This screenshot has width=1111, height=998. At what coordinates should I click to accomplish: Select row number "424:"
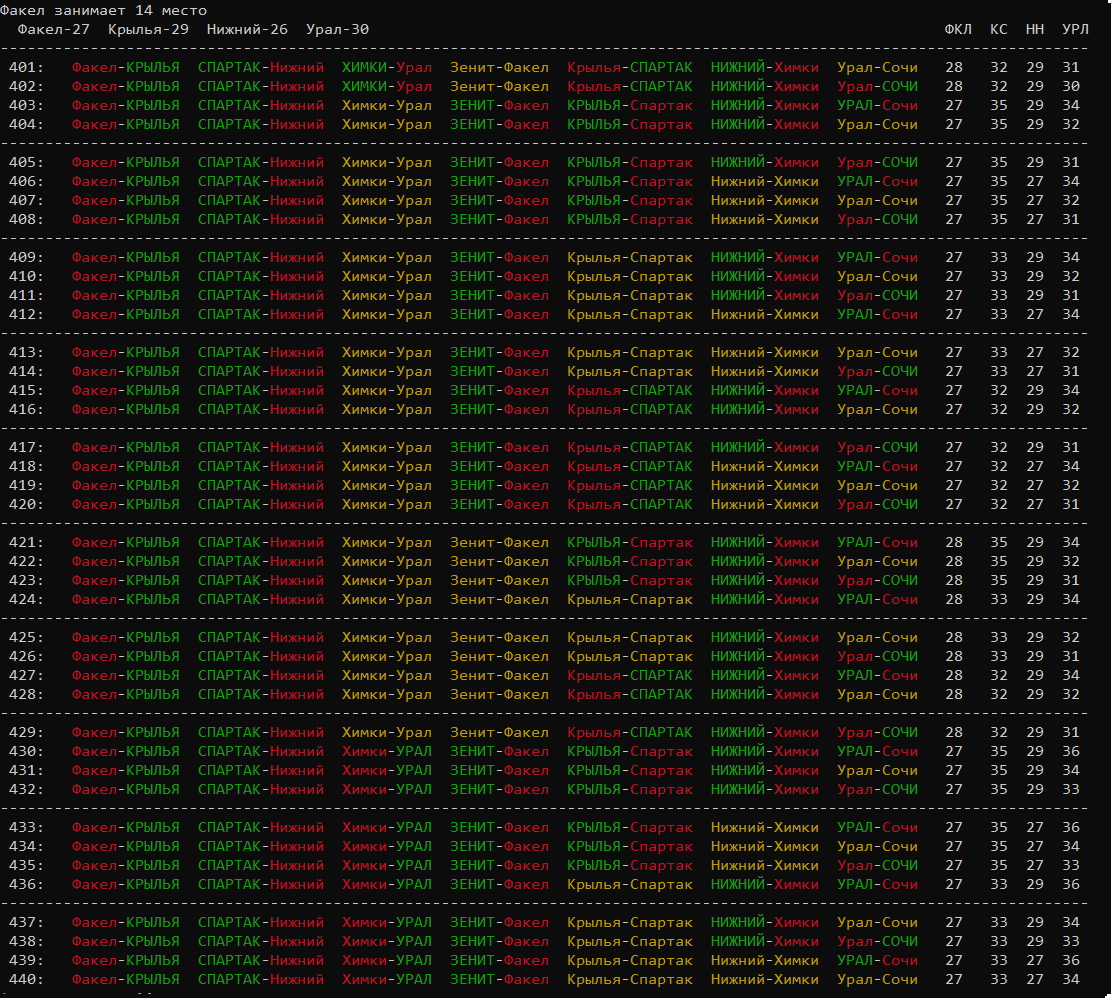[26, 600]
